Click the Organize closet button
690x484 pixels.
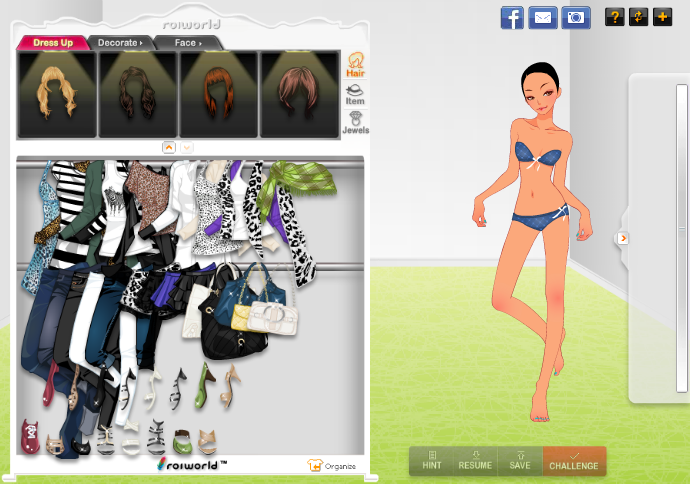click(x=333, y=465)
